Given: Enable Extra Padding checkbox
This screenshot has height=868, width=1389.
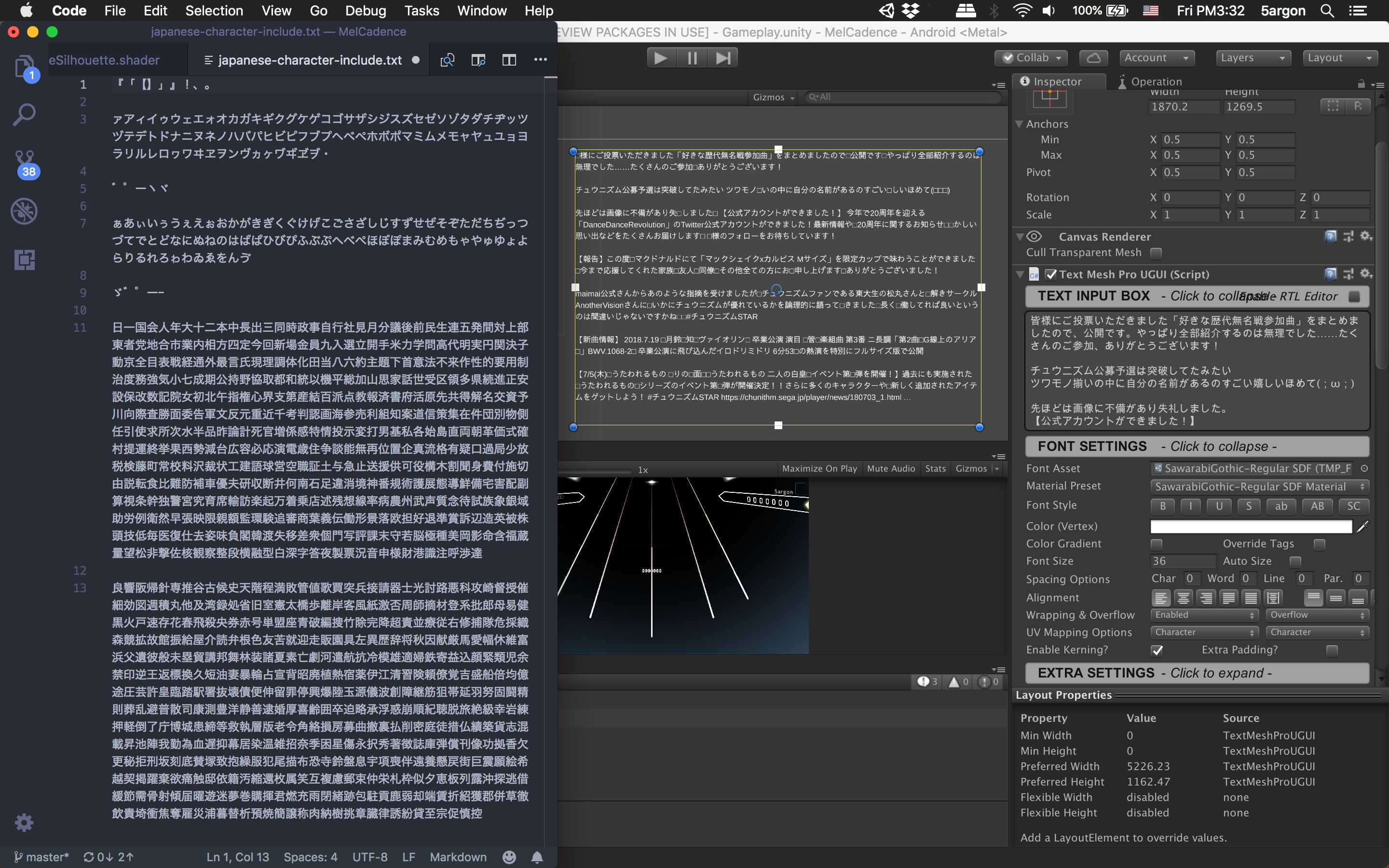Looking at the screenshot, I should click(x=1332, y=650).
